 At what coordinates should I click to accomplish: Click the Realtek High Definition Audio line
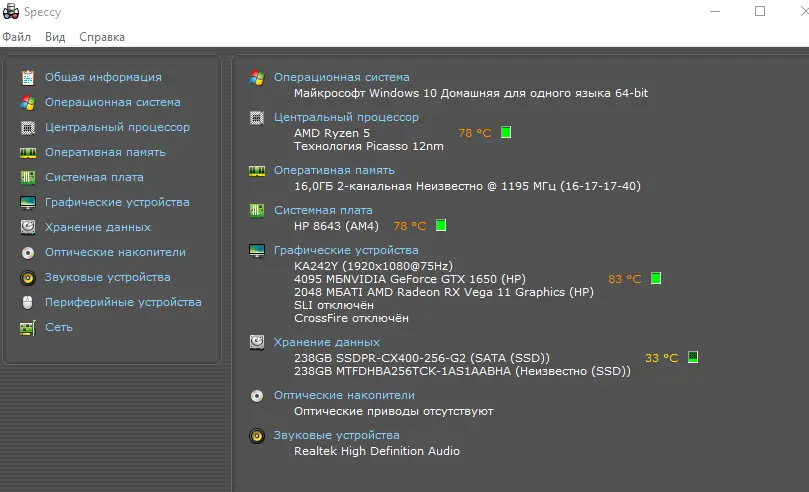click(x=377, y=451)
